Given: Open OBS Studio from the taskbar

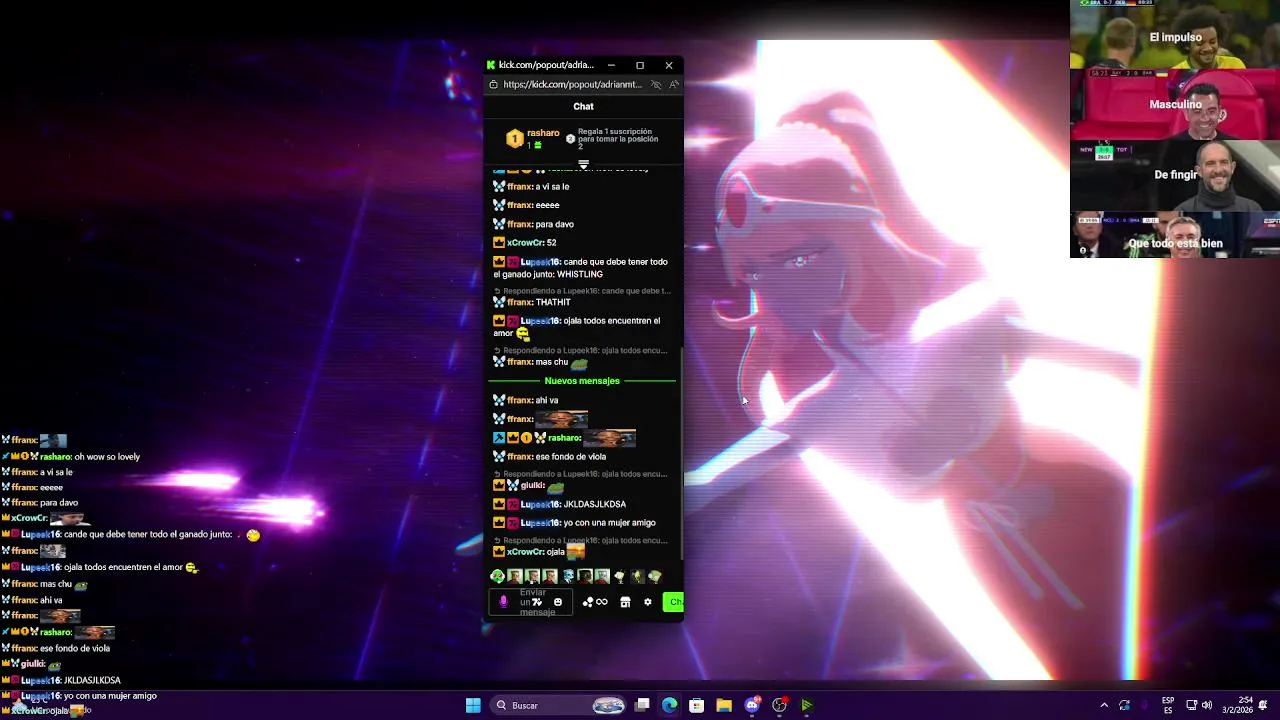Looking at the screenshot, I should 779,705.
